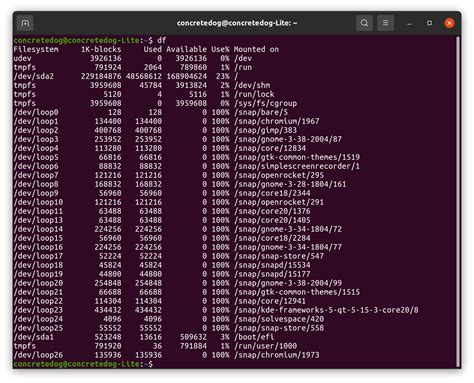474x383 pixels.
Task: Click the /dev/loop10 filesystem name
Action: point(38,202)
